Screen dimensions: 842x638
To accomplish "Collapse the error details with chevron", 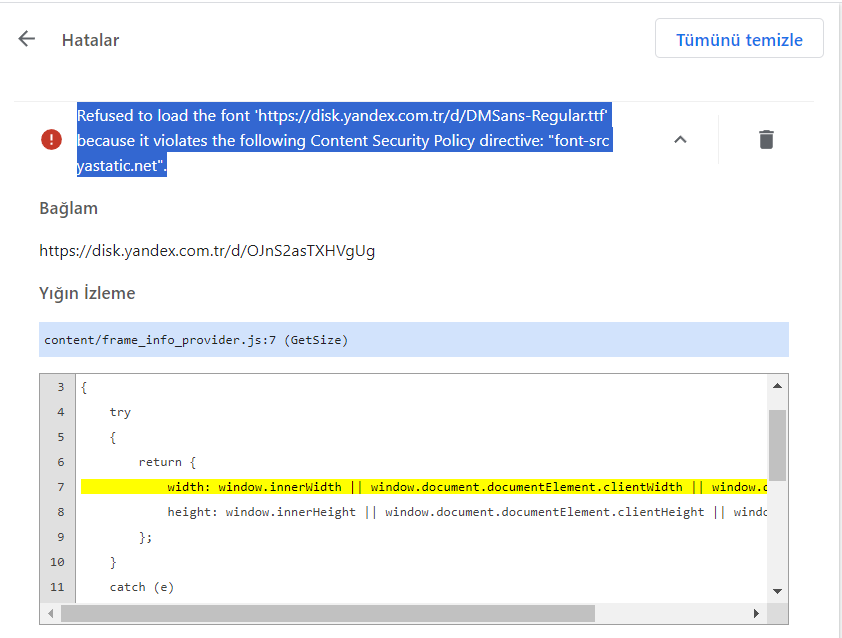I will click(x=680, y=140).
